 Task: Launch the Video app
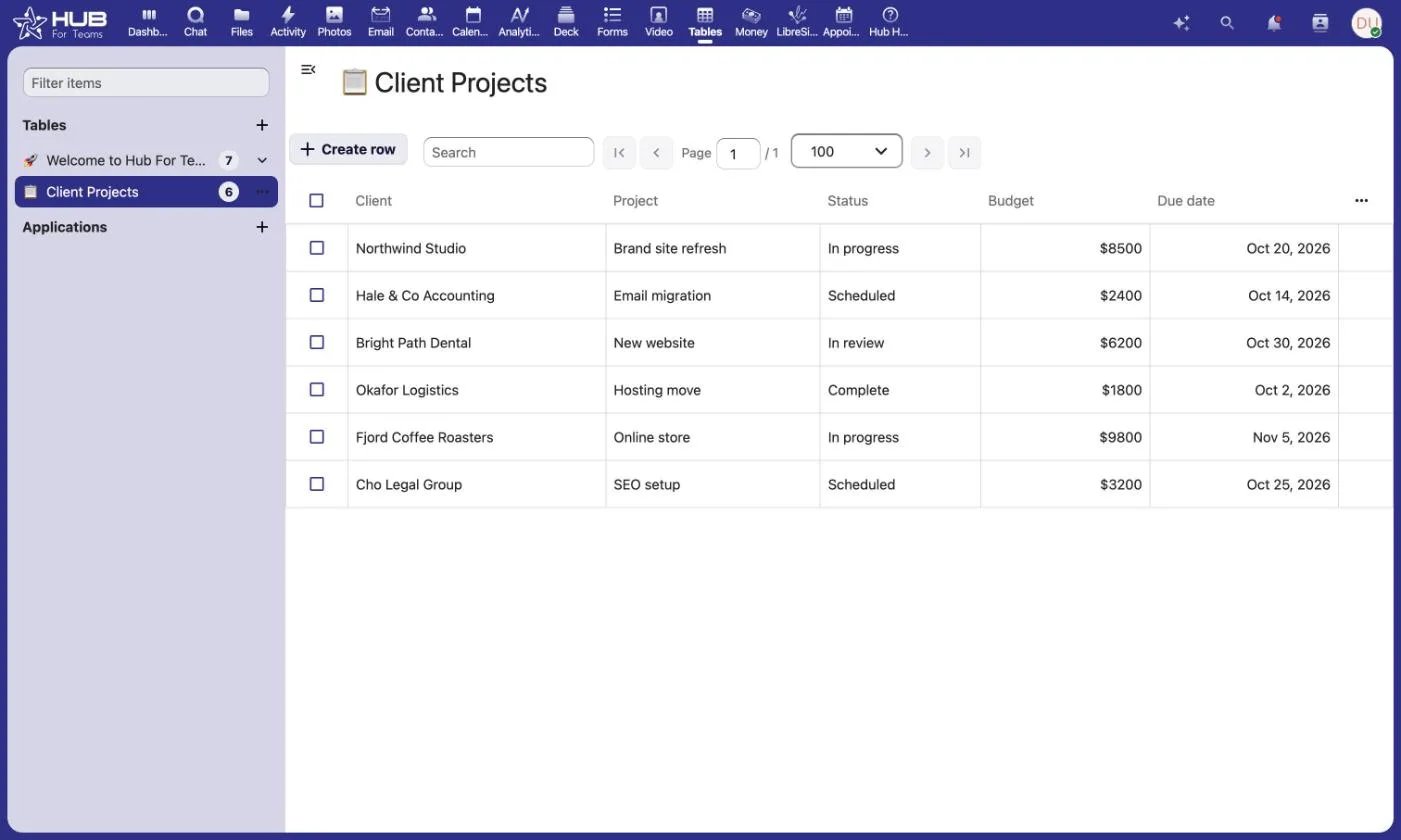pos(658,22)
